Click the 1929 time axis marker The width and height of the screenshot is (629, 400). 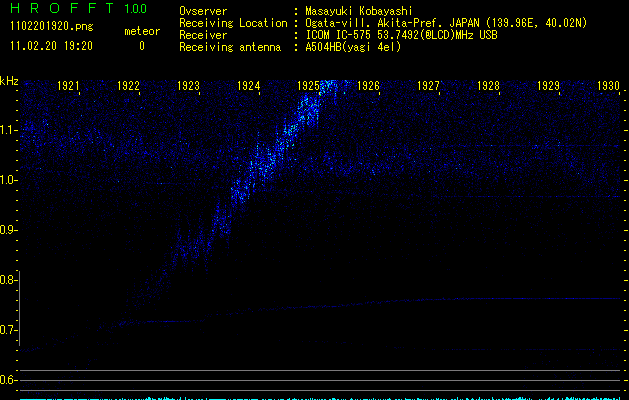(x=548, y=86)
